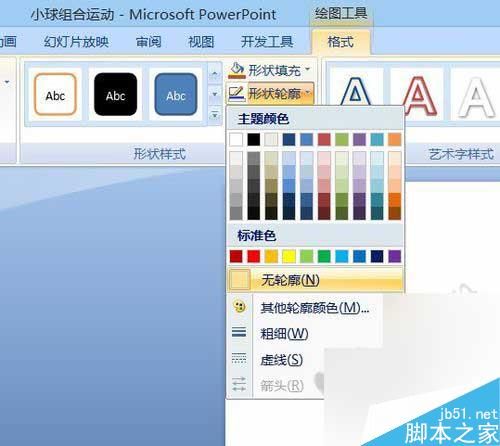Pick dark red standard color swatch
The width and height of the screenshot is (500, 446).
tap(236, 256)
